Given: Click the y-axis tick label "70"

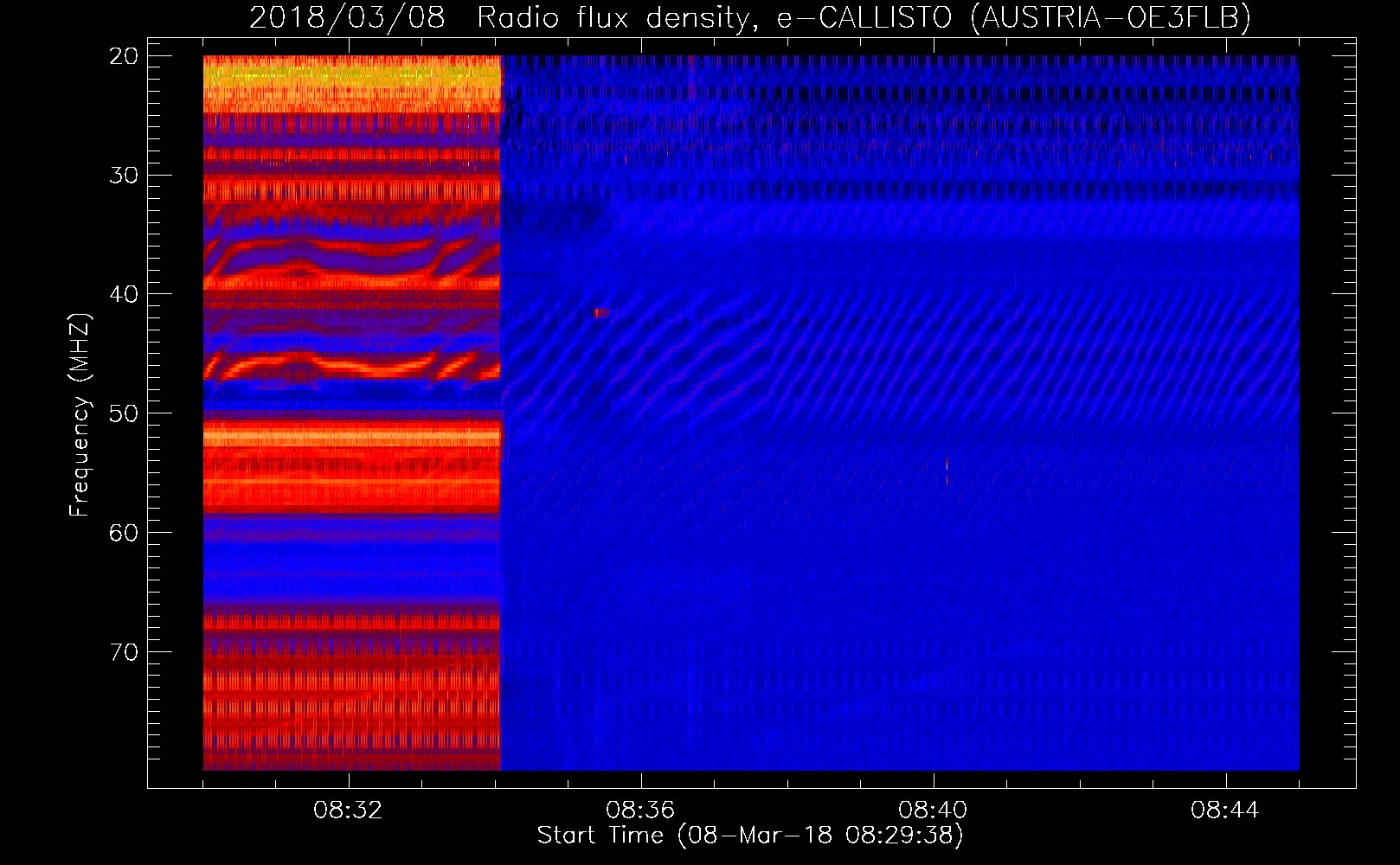Looking at the screenshot, I should (125, 651).
